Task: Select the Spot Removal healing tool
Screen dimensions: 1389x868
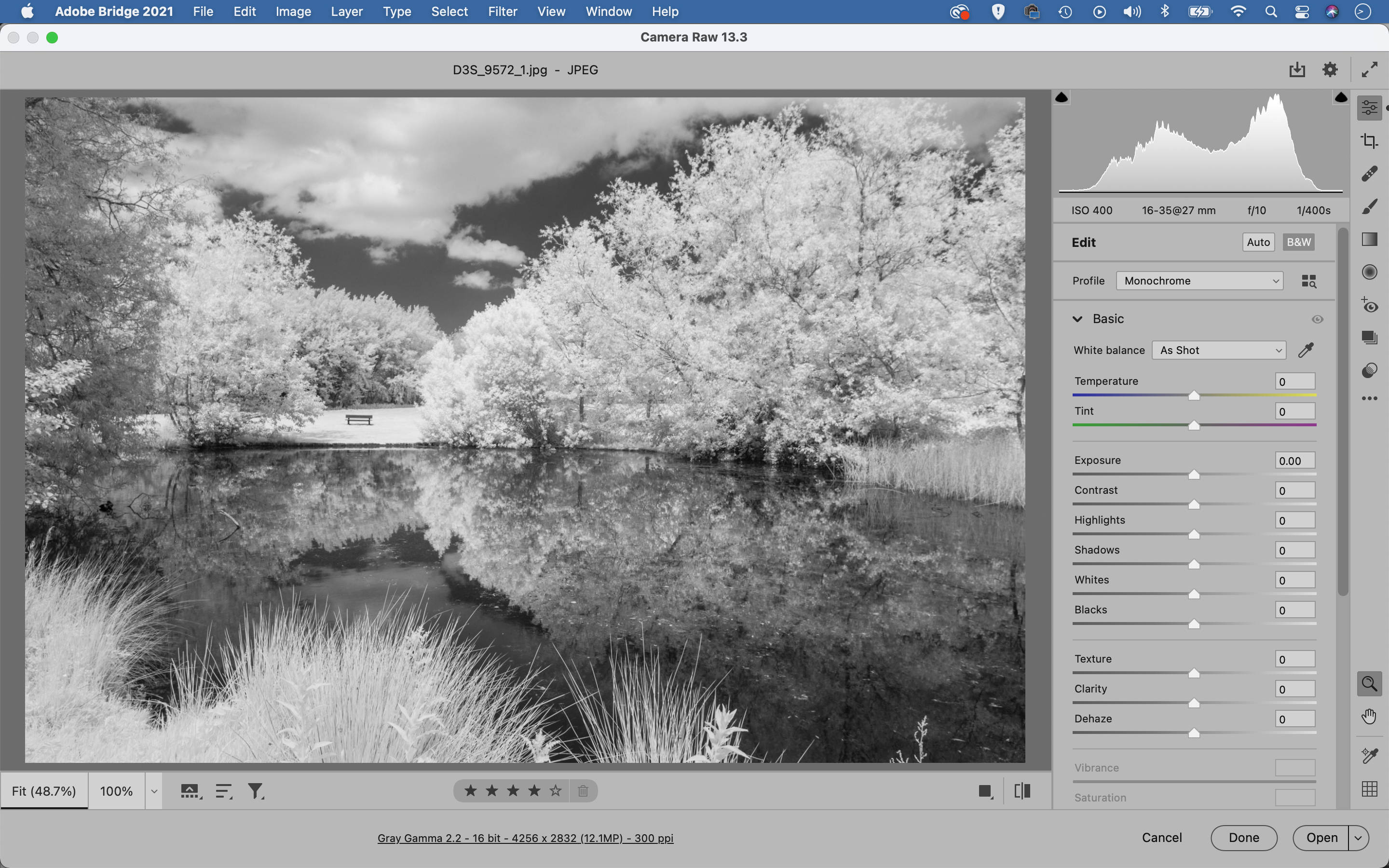Action: click(x=1370, y=174)
